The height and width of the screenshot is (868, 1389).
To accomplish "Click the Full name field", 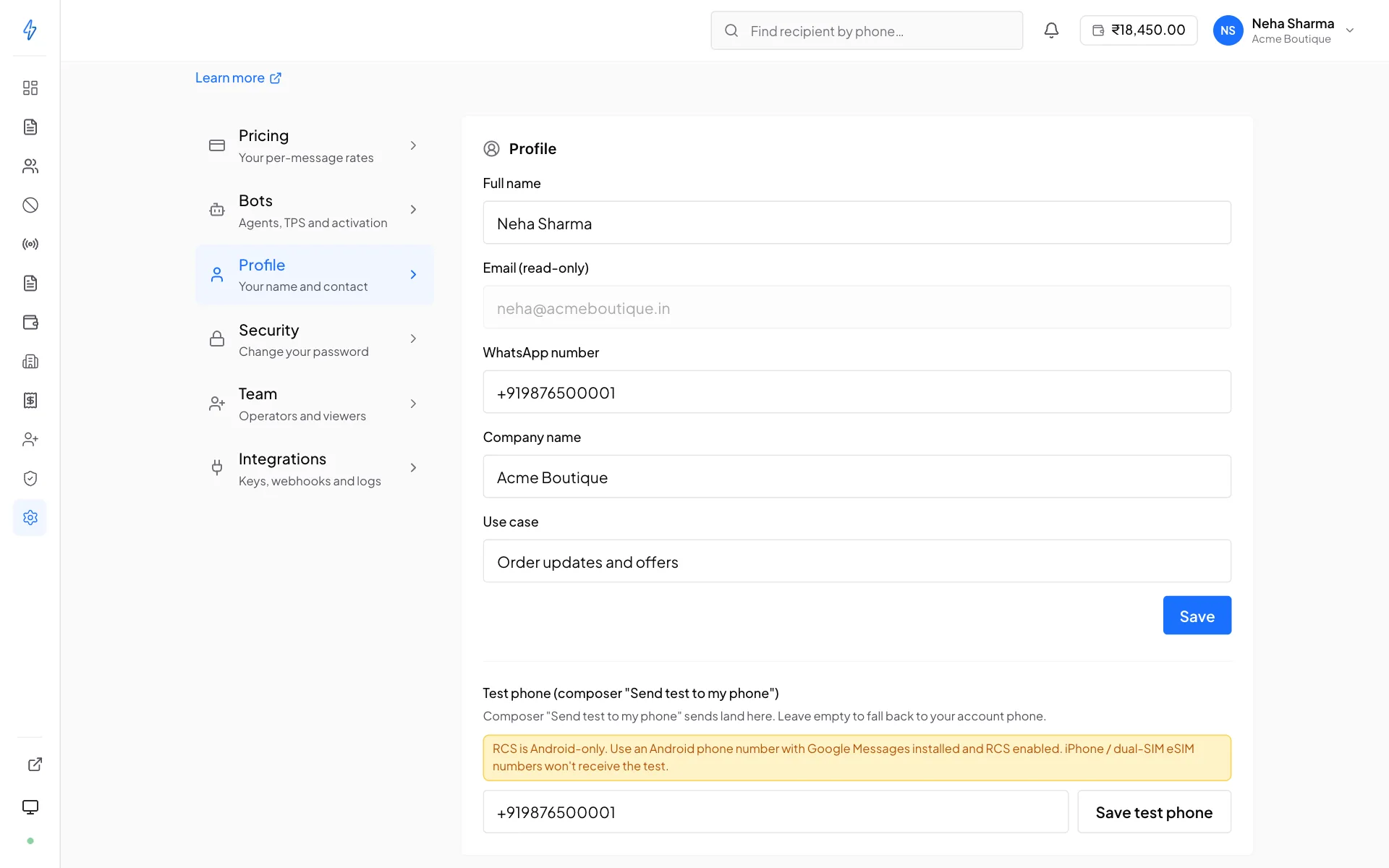I will 857,223.
